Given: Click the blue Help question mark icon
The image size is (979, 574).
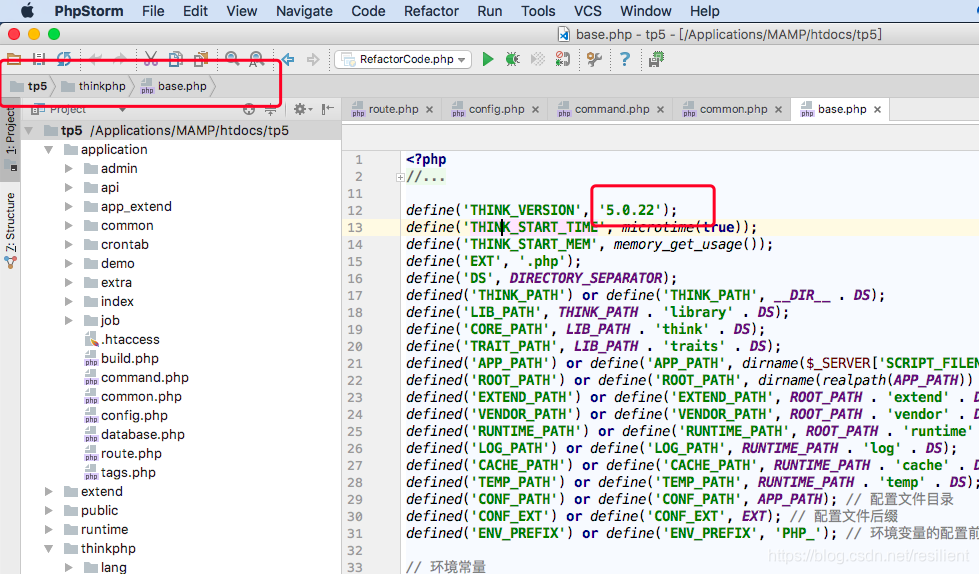Looking at the screenshot, I should click(624, 59).
